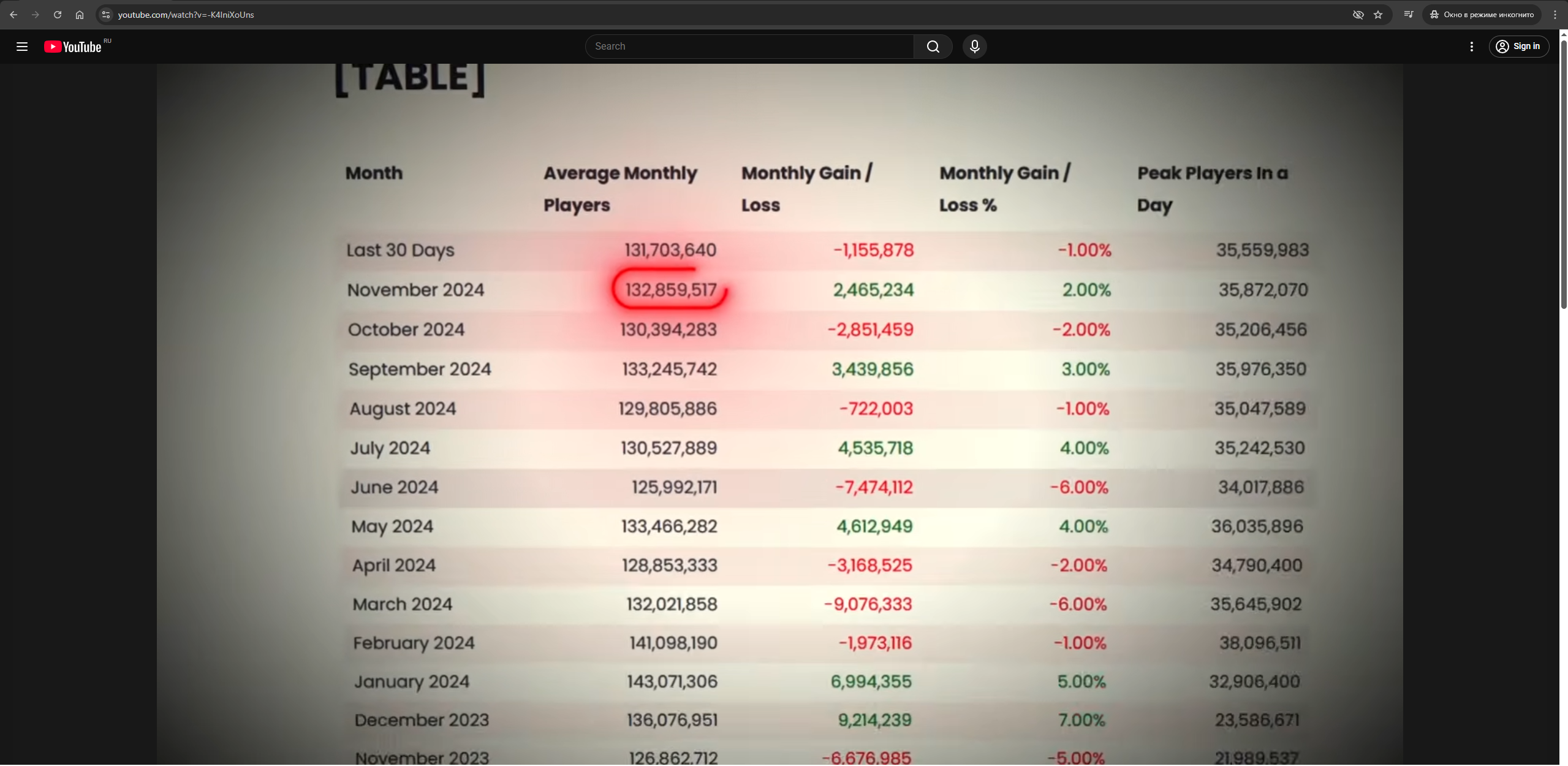Click the youtube.com URL in address bar

[x=186, y=15]
